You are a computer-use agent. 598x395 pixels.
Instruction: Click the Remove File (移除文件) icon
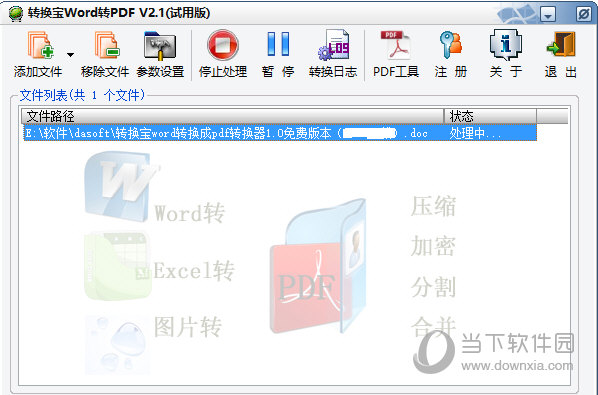click(107, 45)
